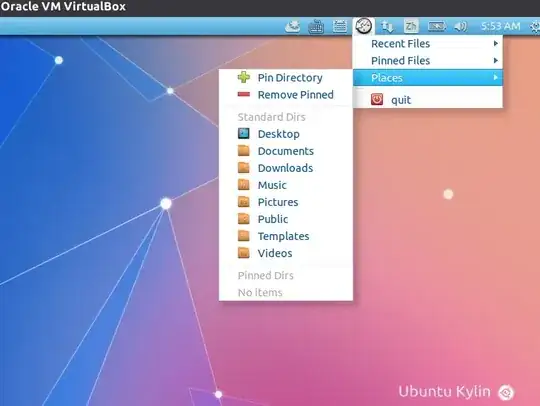
Task: Click the Zh input method indicator
Action: [x=411, y=26]
